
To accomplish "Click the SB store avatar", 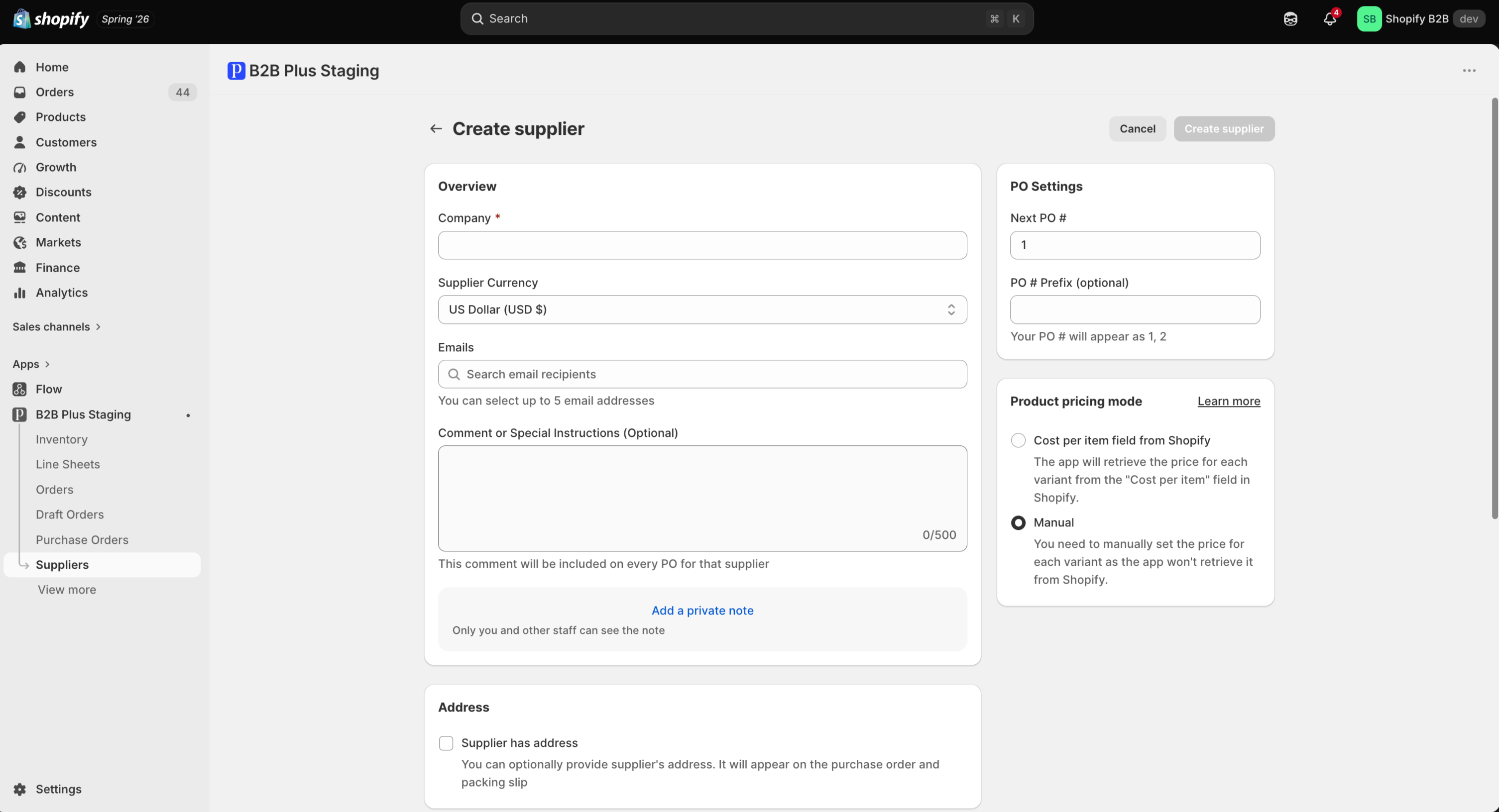I will (1369, 18).
